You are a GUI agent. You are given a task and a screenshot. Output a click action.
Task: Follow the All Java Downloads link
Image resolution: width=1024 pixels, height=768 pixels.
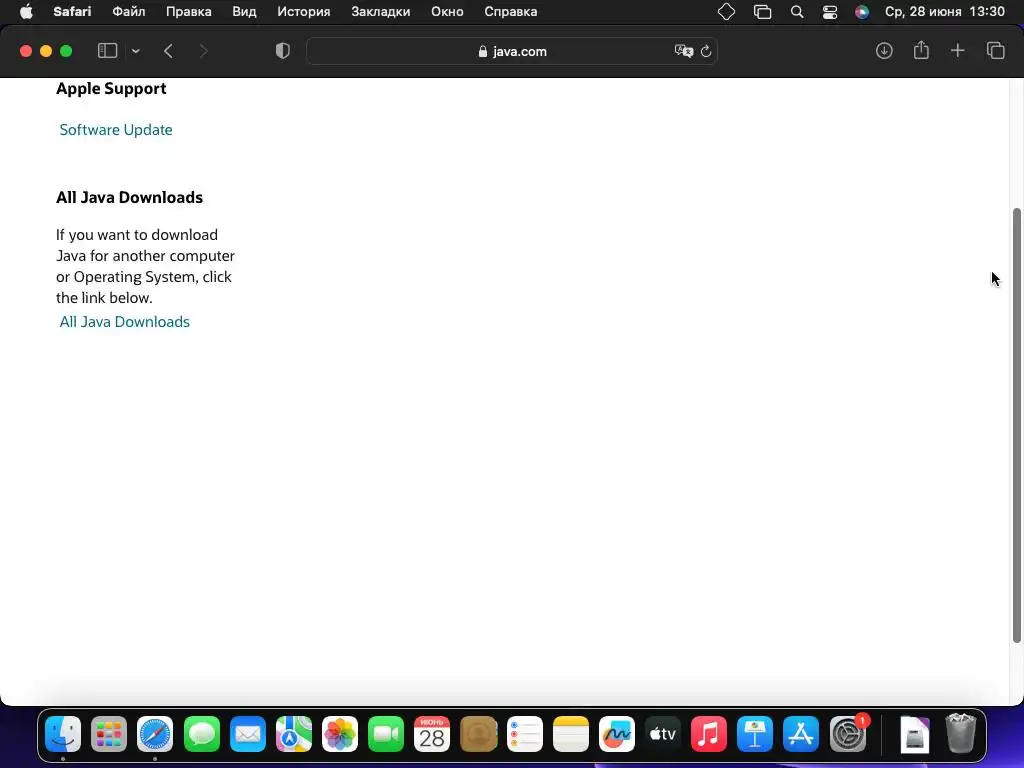125,321
